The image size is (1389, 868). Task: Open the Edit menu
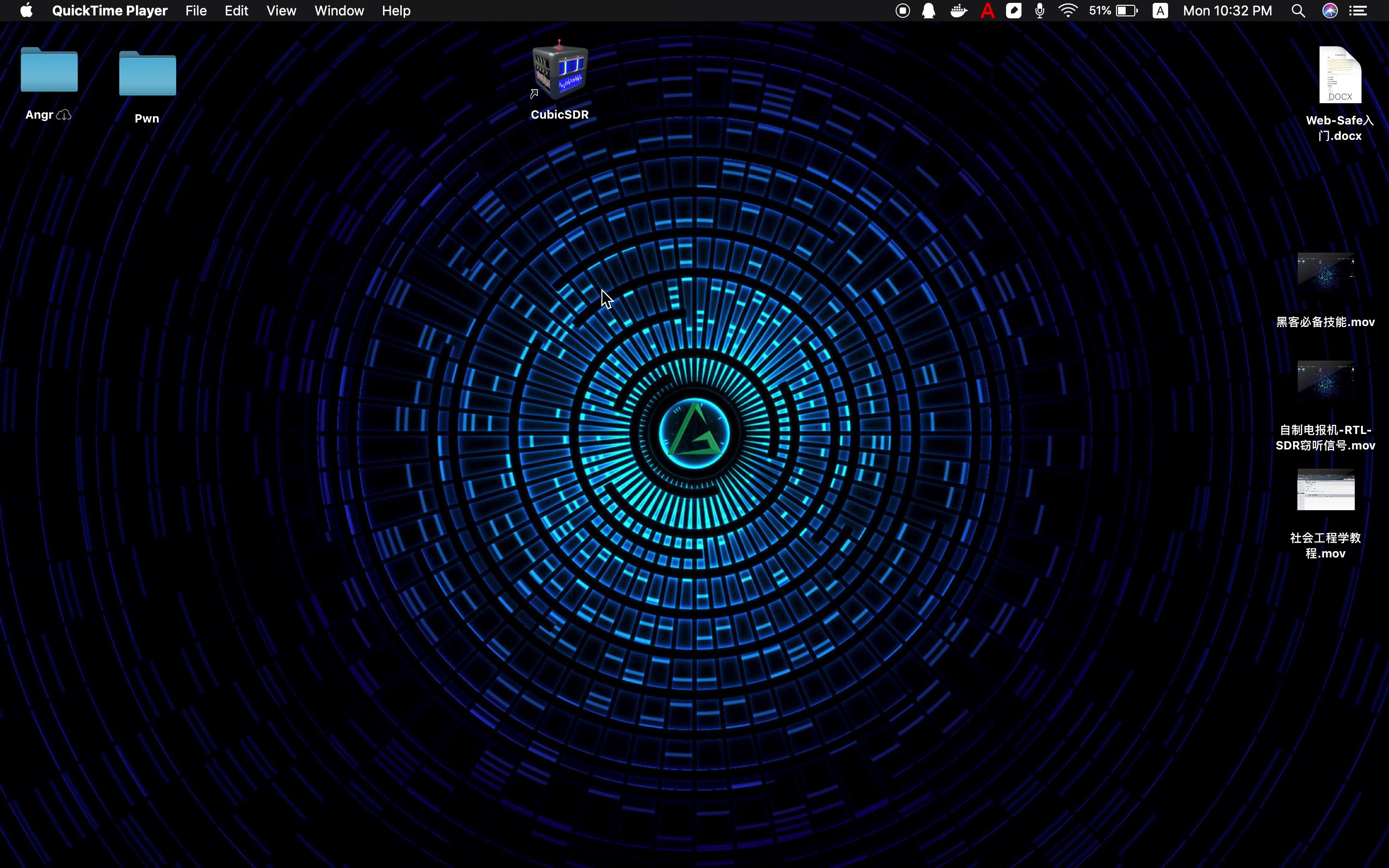point(236,10)
